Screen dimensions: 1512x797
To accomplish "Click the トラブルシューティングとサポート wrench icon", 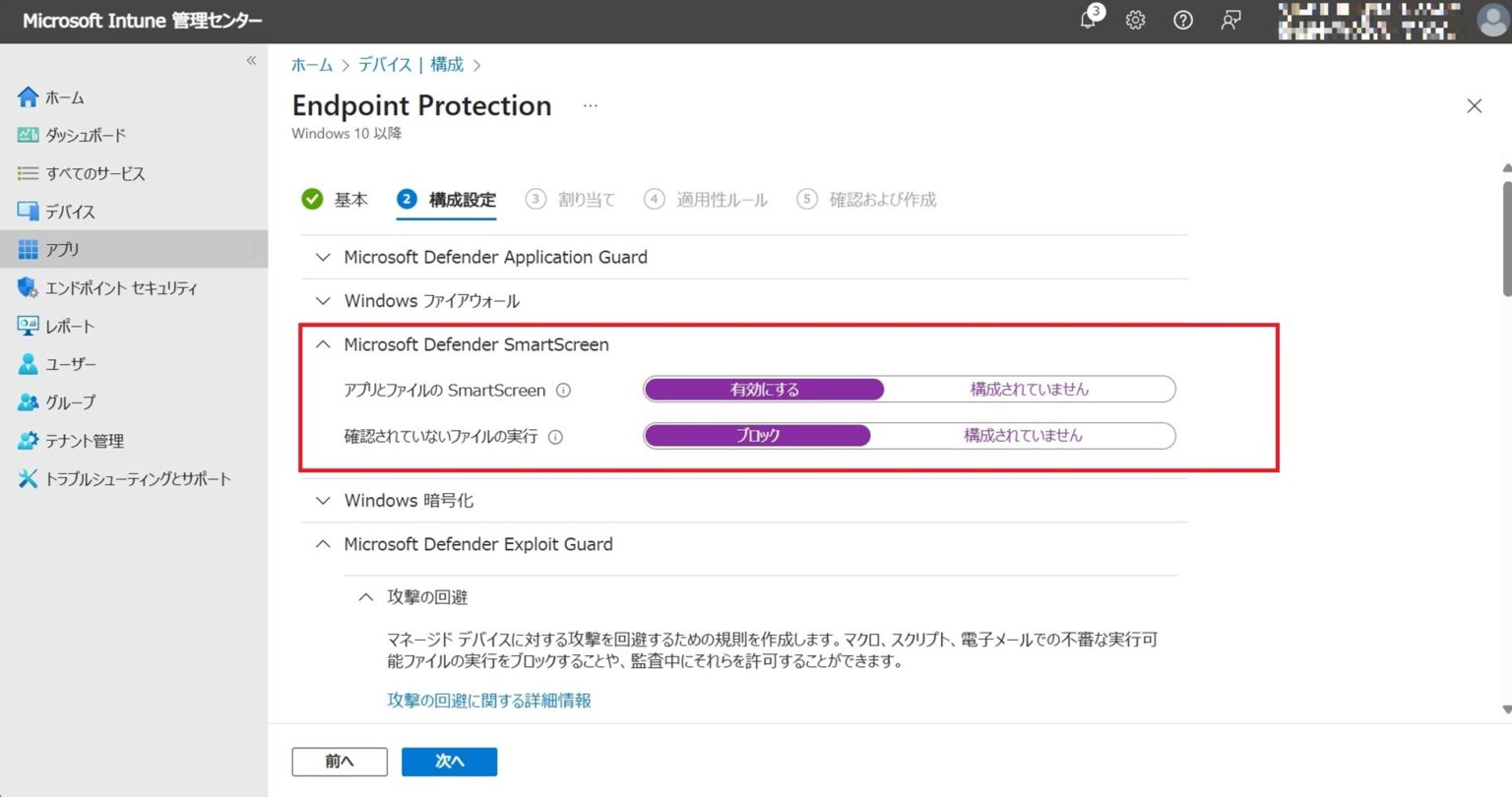I will click(x=28, y=478).
